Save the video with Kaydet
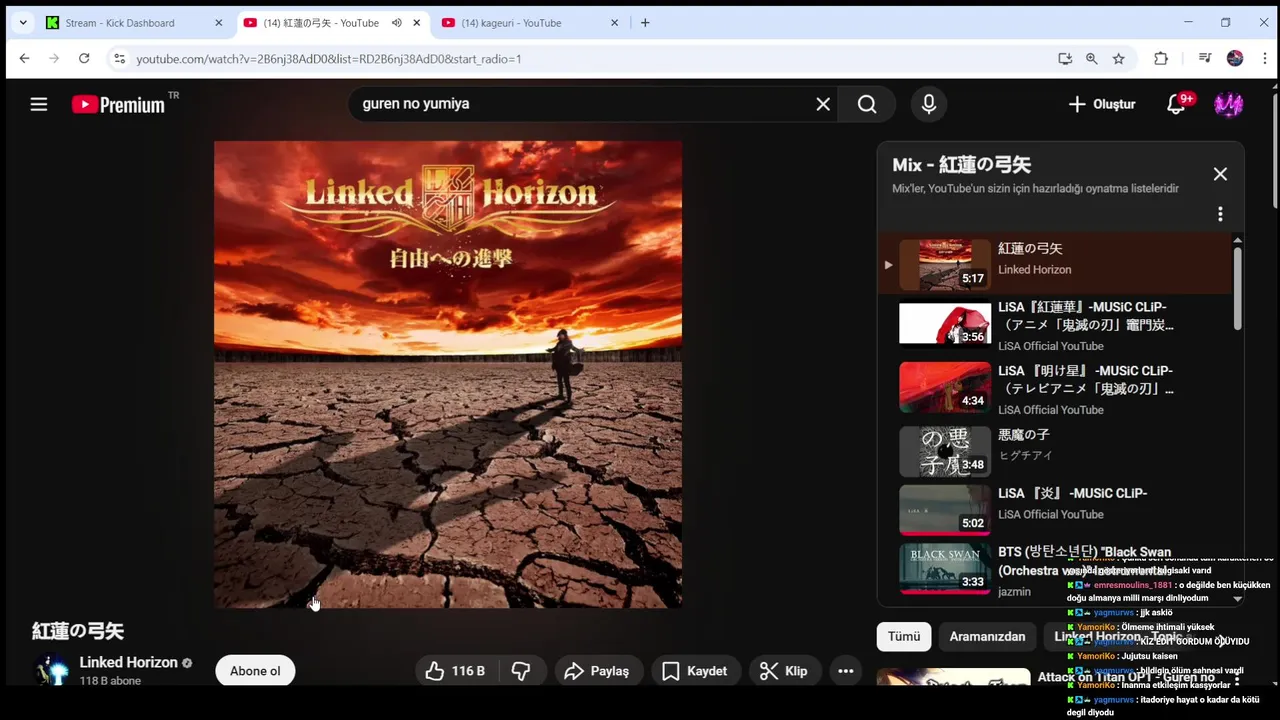Screen dimensions: 1280x720 click(695, 671)
